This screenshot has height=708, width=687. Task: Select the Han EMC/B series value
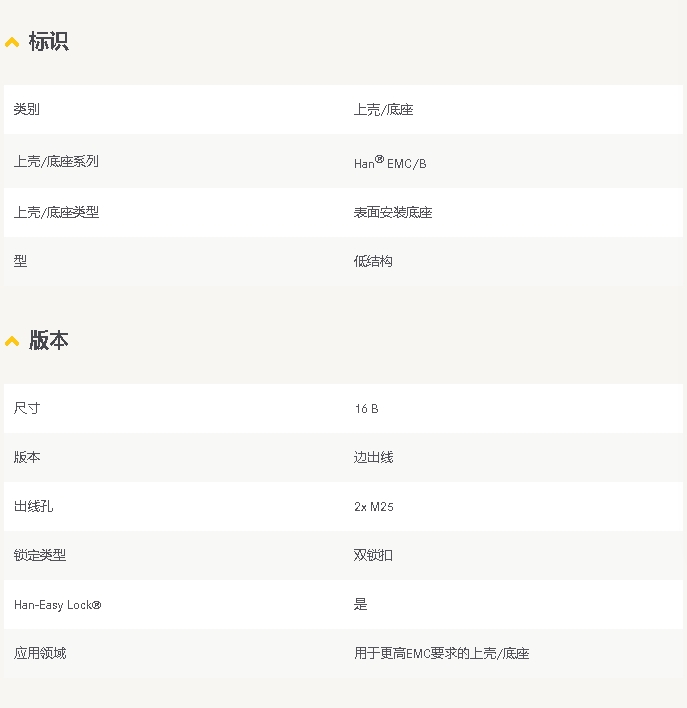point(390,162)
